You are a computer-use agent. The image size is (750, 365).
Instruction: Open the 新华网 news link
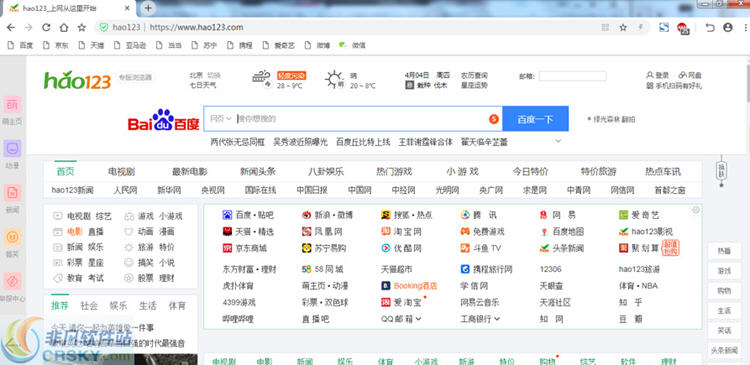point(169,190)
